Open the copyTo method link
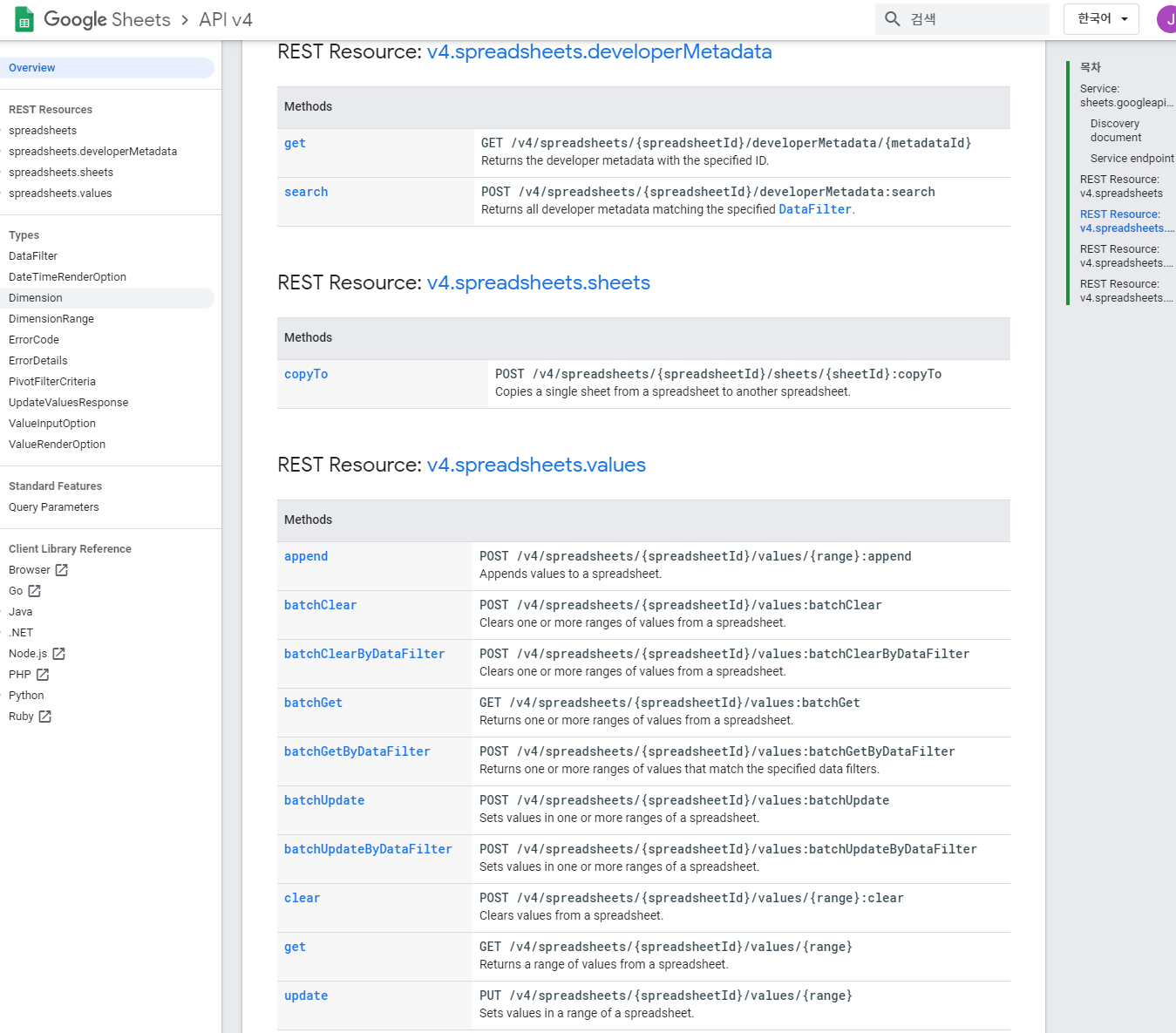 coord(306,374)
